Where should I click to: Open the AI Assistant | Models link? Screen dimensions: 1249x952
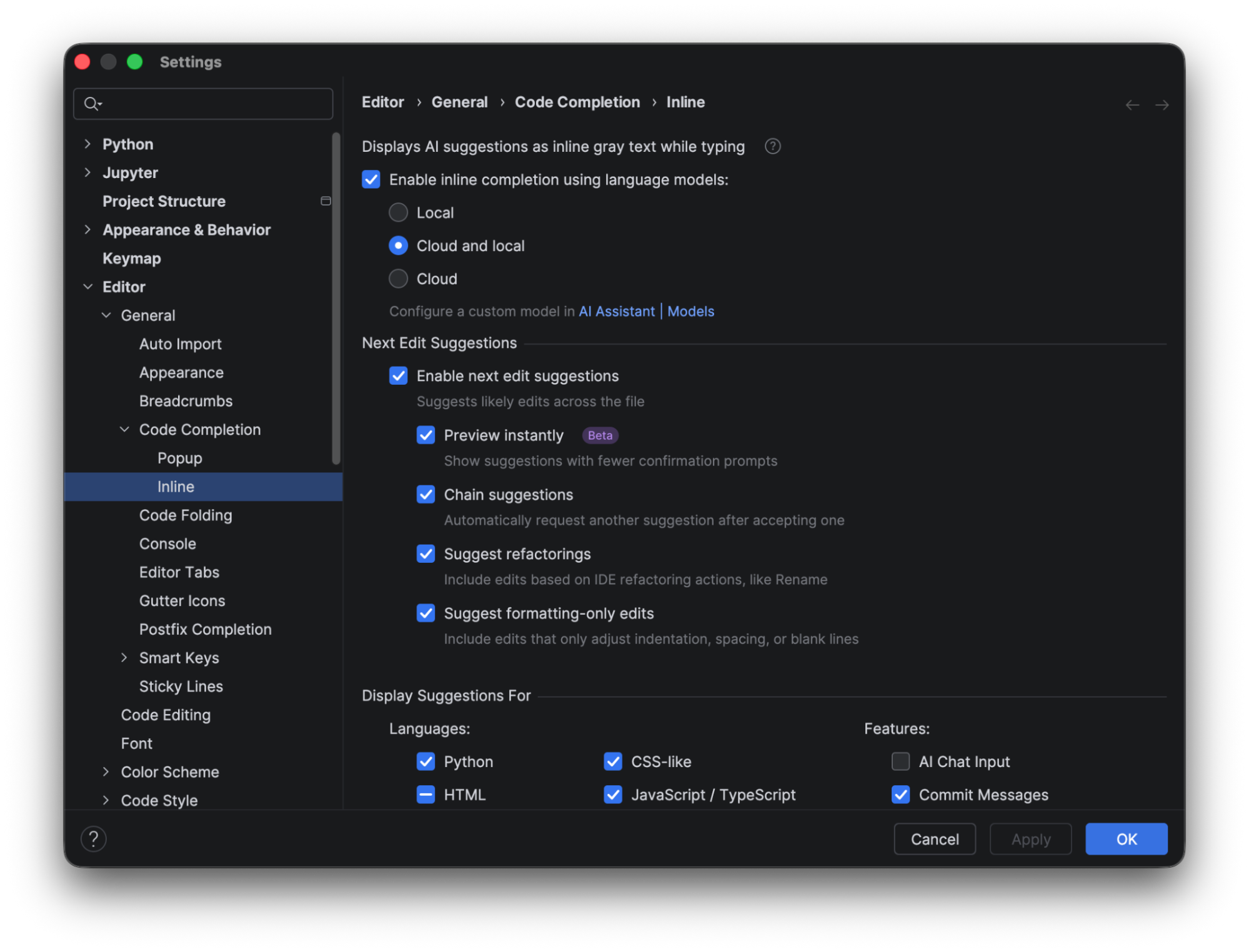click(646, 311)
